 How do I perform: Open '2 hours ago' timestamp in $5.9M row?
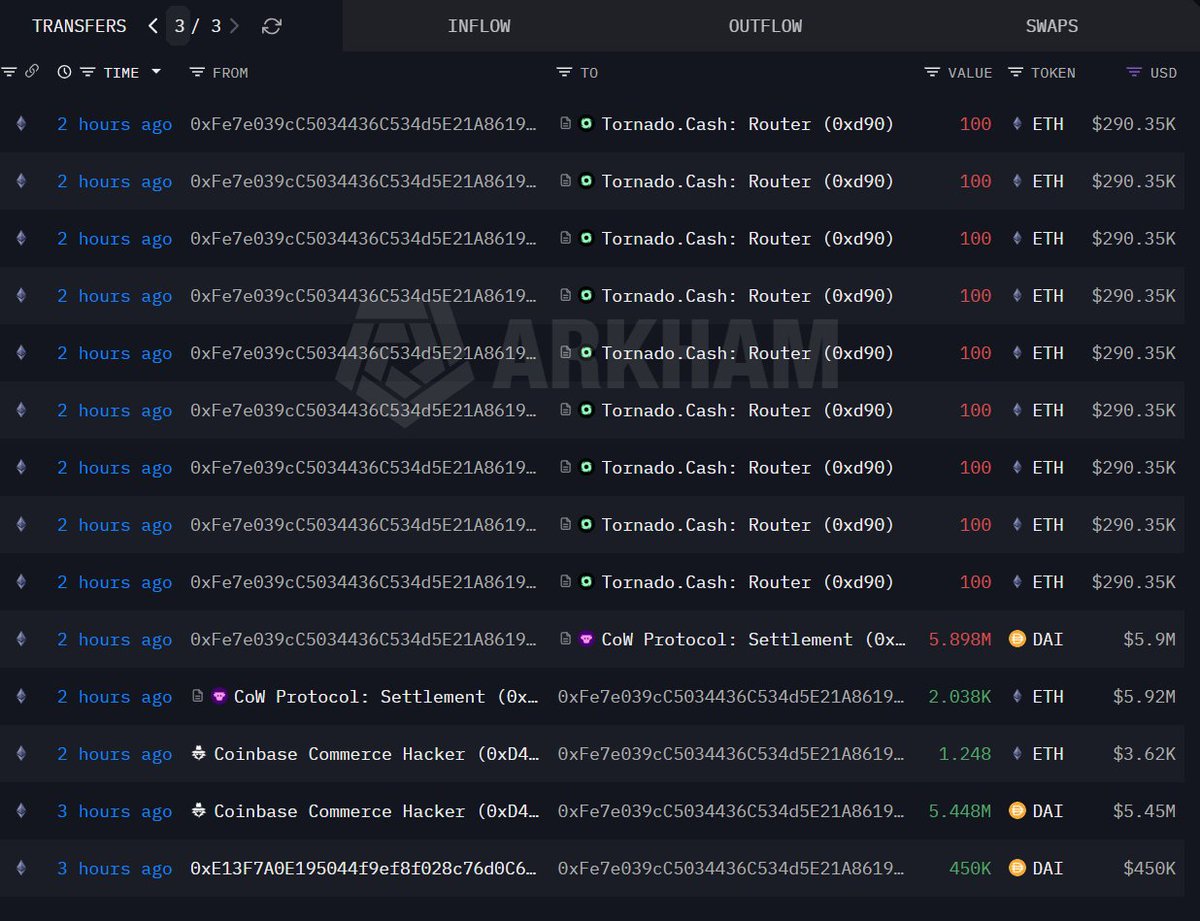click(114, 639)
